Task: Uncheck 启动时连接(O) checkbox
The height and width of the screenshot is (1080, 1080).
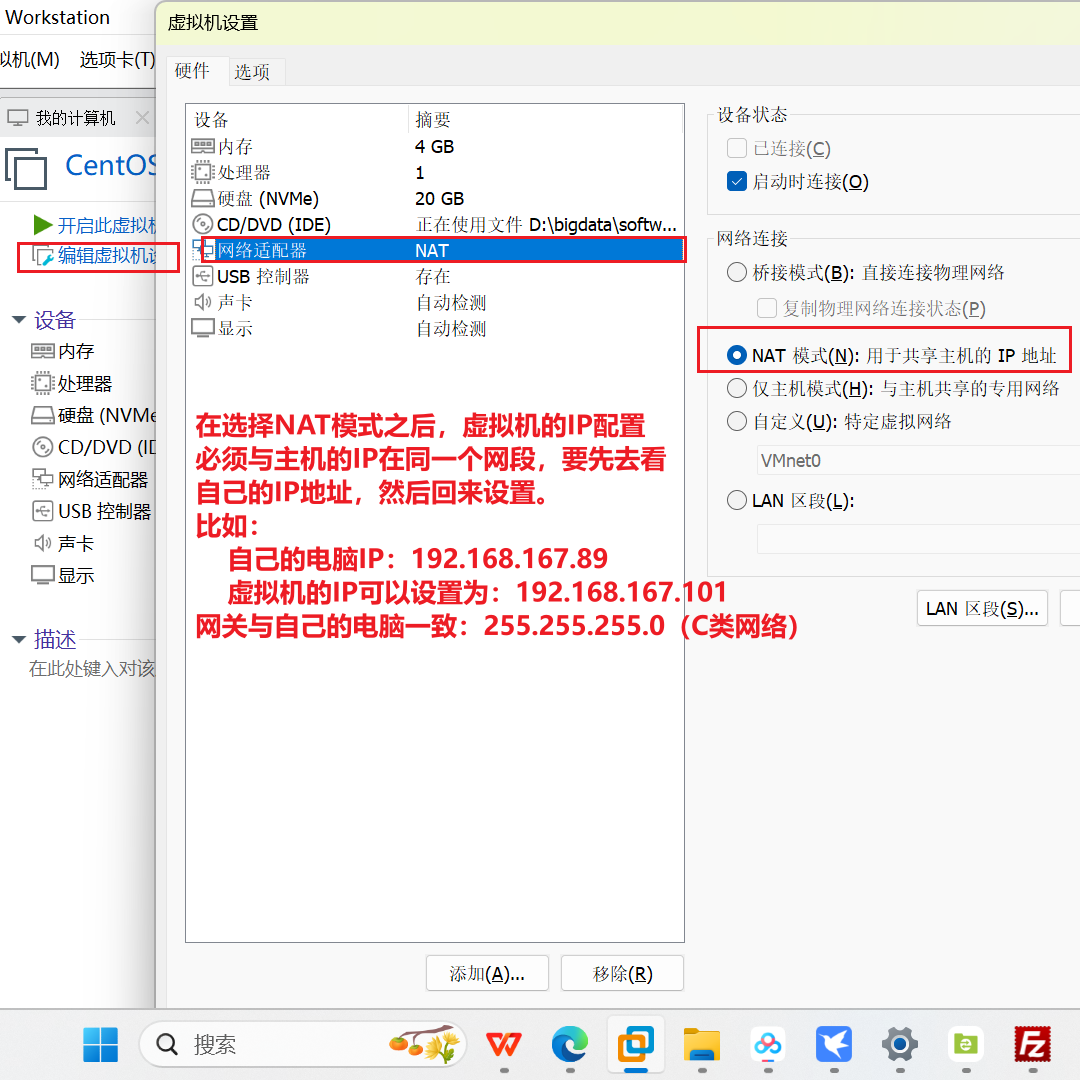Action: tap(737, 181)
